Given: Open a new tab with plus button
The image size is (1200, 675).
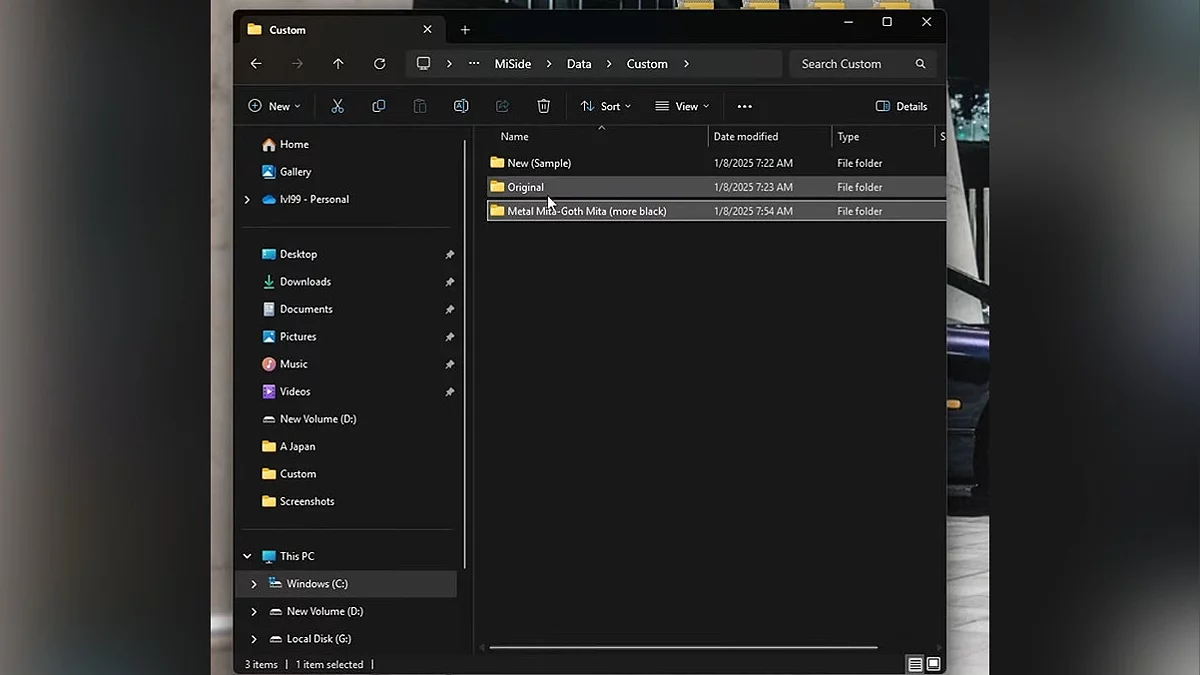Looking at the screenshot, I should 465,30.
